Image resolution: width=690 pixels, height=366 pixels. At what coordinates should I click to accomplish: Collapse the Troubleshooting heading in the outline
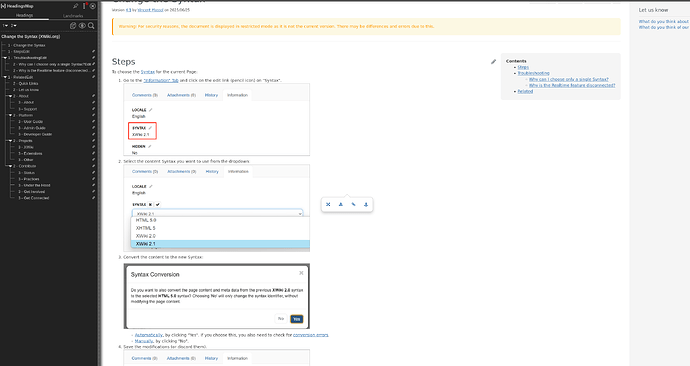5,58
